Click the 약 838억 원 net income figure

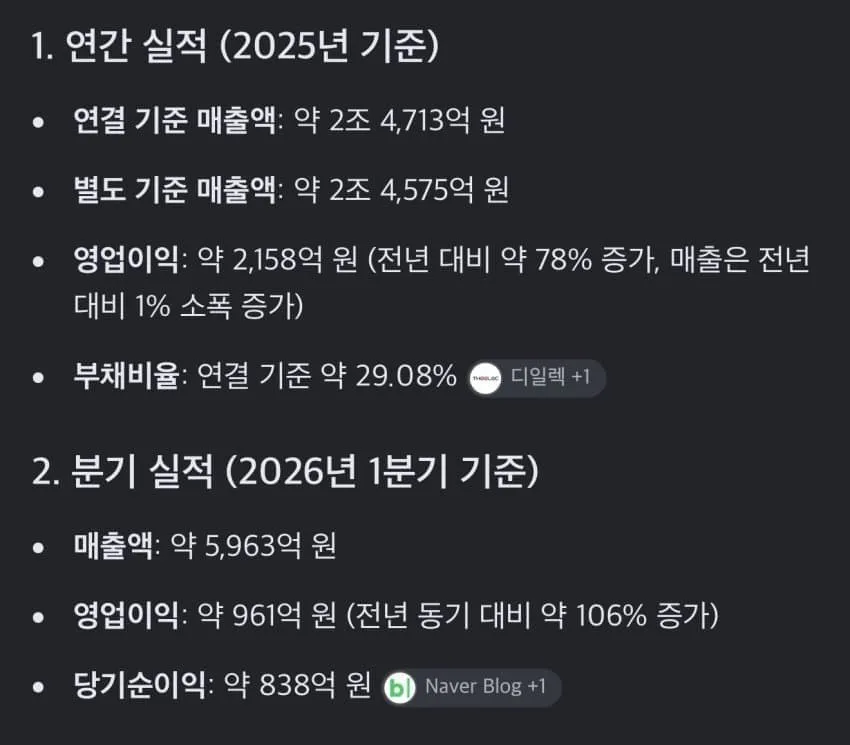[297, 685]
